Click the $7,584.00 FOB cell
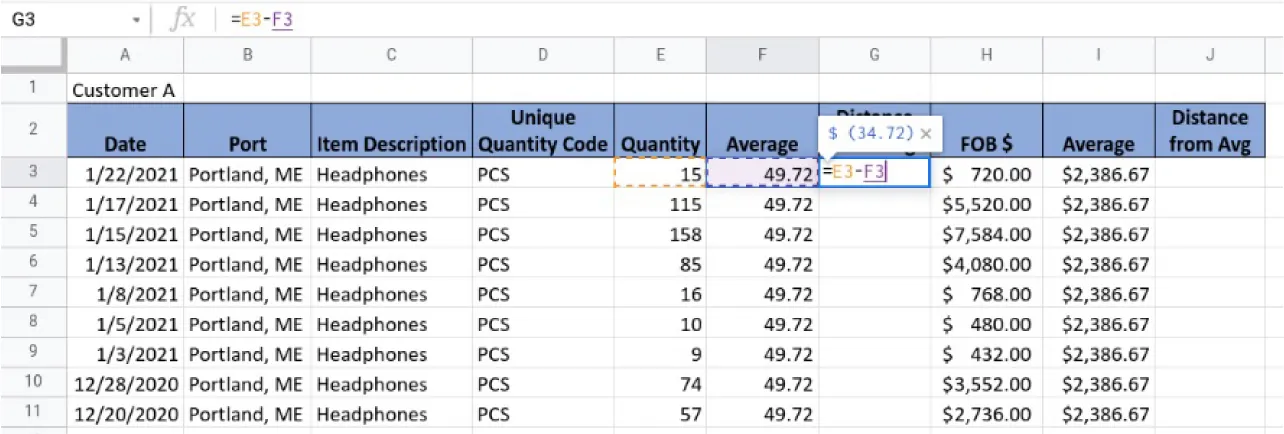The height and width of the screenshot is (434, 1284). (986, 235)
